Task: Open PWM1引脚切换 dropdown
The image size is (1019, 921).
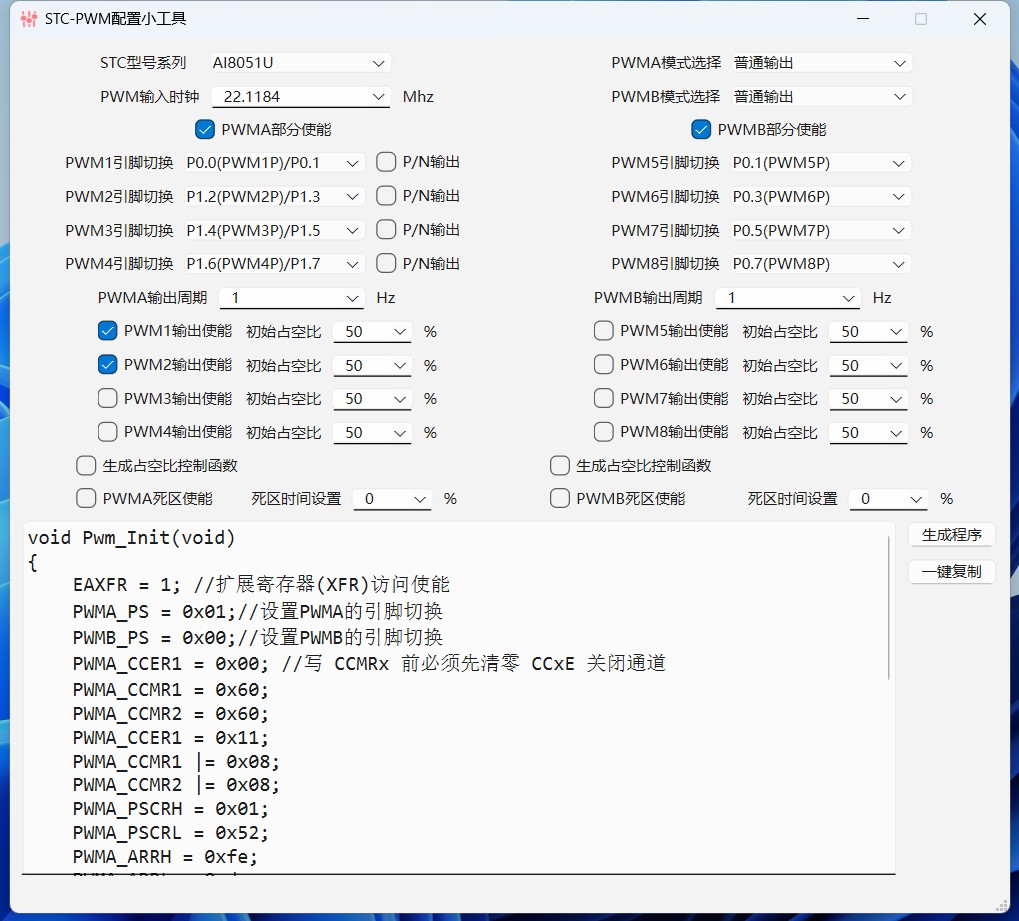Action: click(x=274, y=162)
